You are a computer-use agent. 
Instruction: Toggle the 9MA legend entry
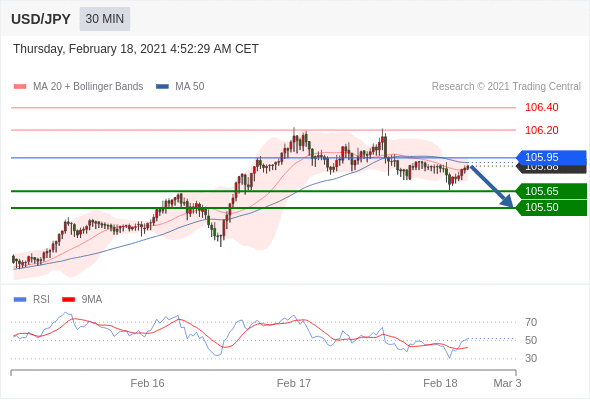(x=82, y=300)
